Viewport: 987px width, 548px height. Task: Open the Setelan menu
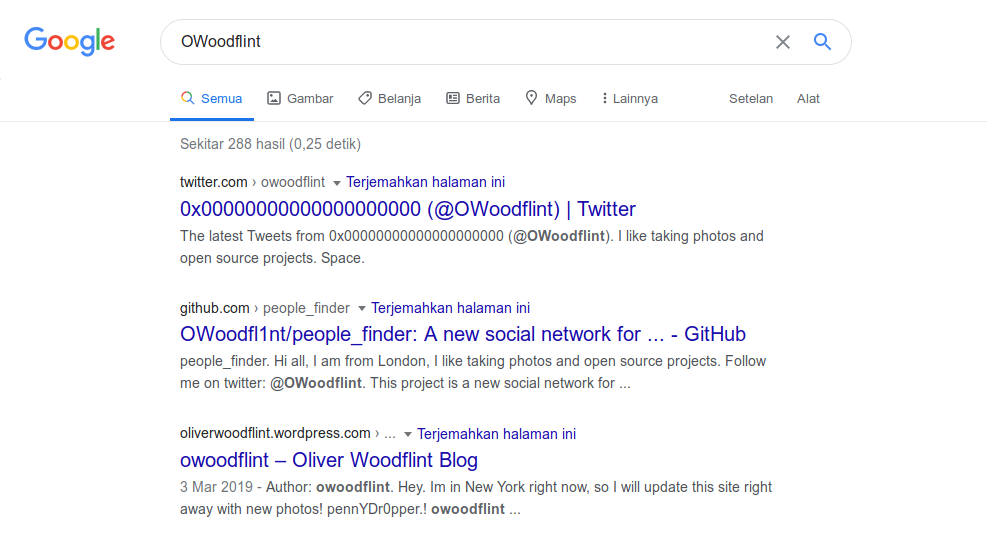pos(750,99)
